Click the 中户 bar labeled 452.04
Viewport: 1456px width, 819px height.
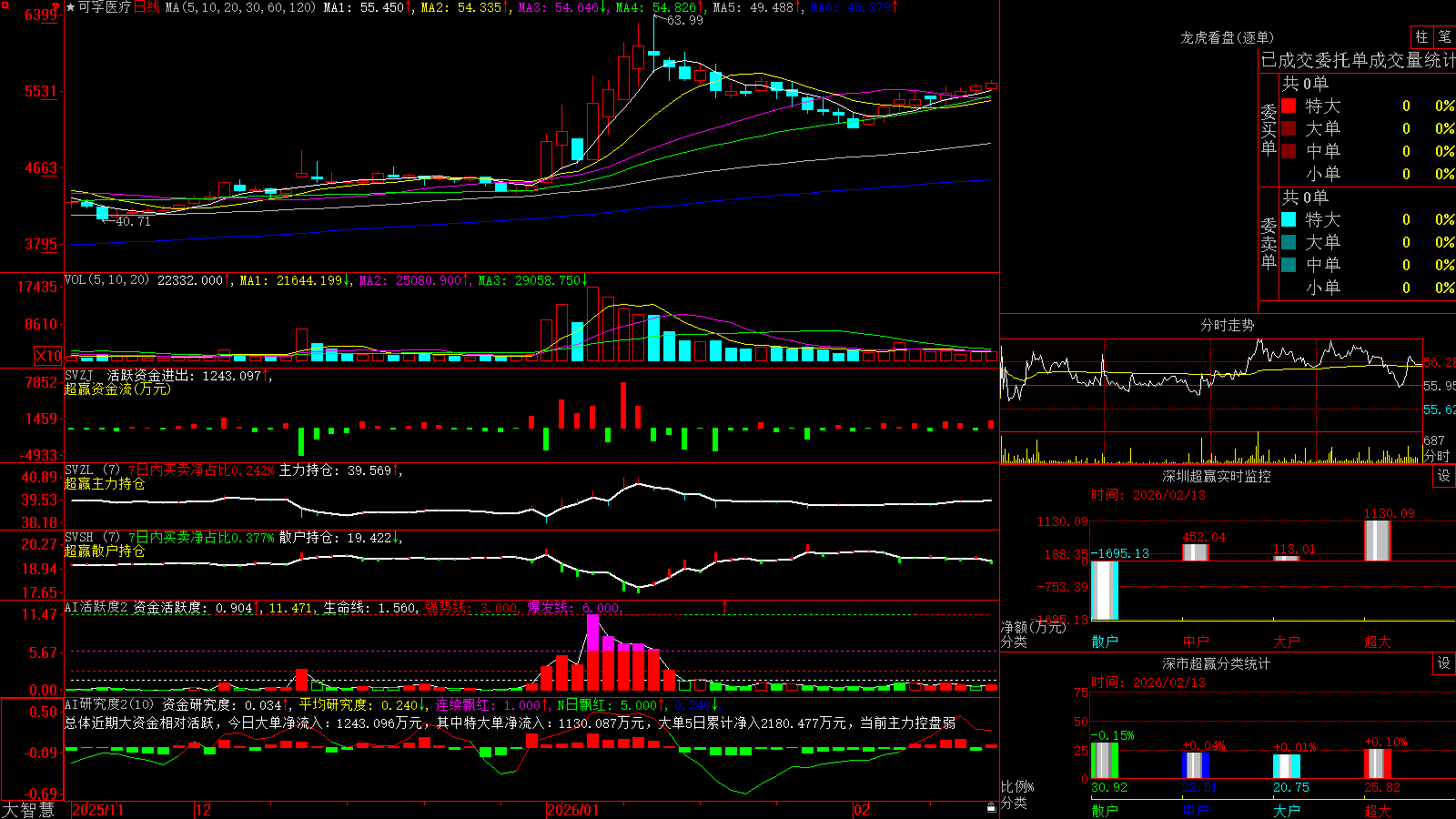click(1196, 552)
